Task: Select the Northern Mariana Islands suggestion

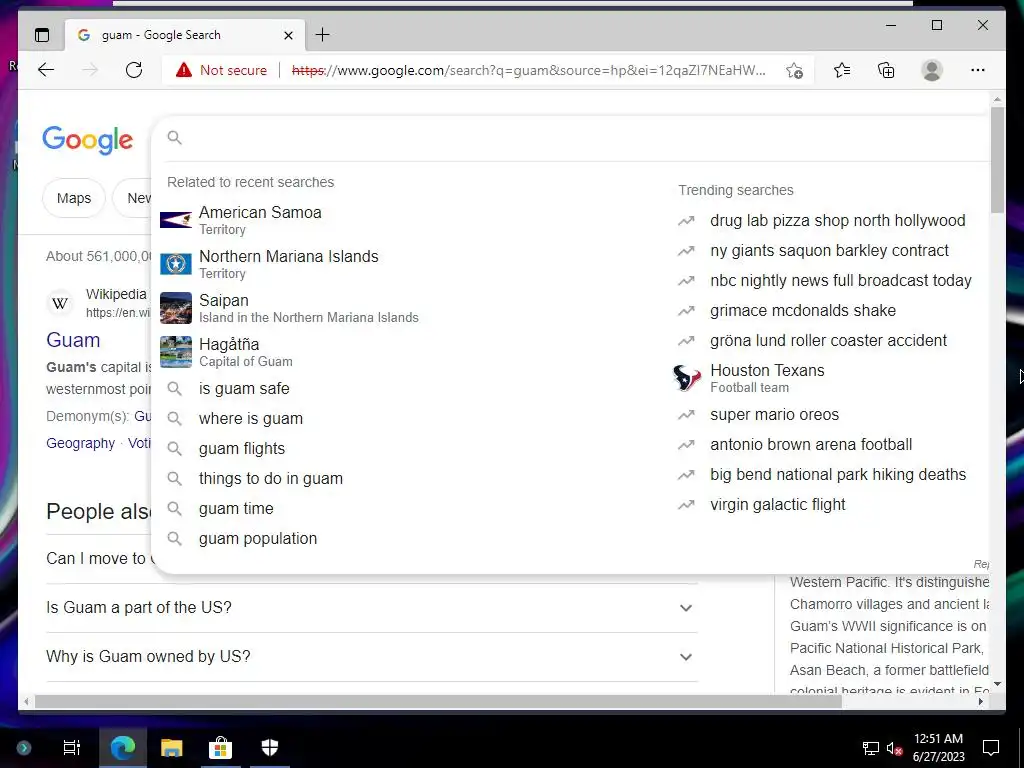Action: (x=288, y=264)
